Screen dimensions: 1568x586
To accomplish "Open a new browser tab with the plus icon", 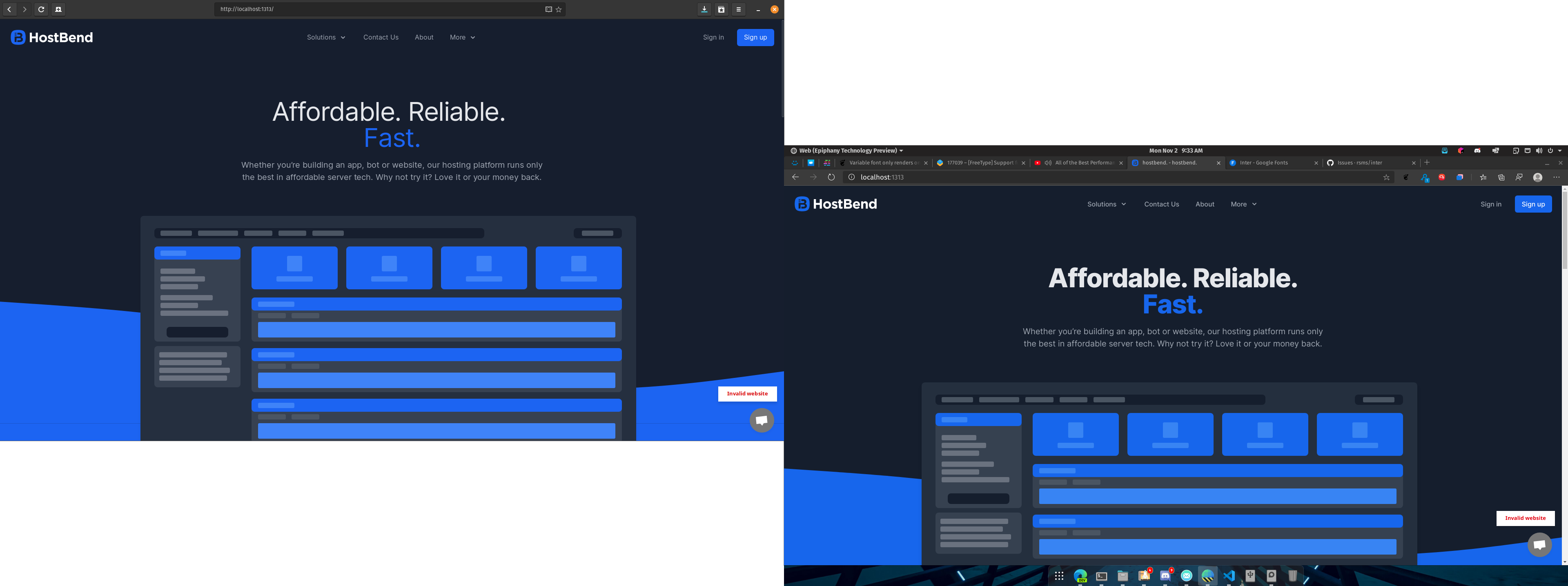I will pos(1427,162).
